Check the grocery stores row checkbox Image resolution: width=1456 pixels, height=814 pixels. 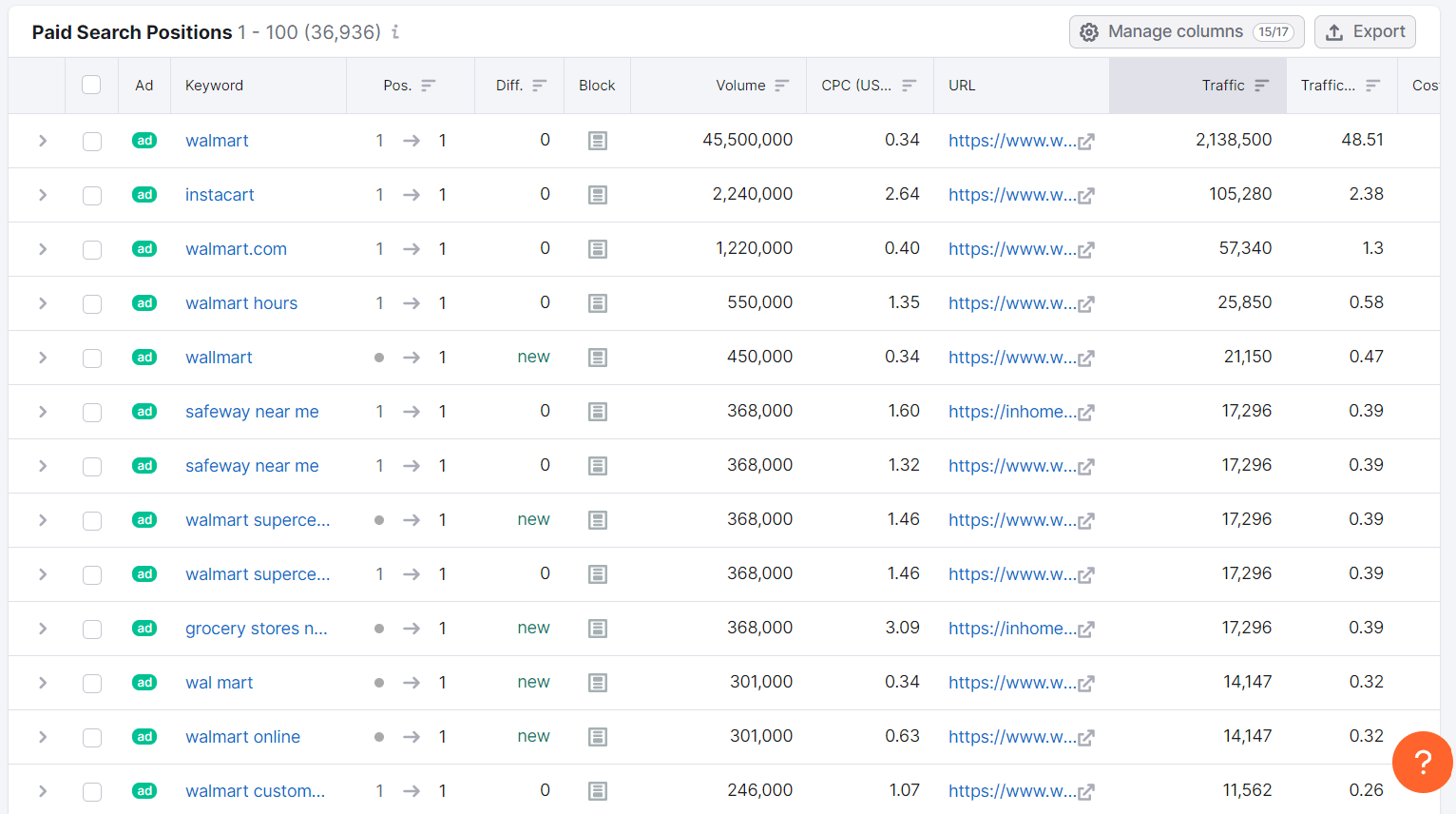[x=92, y=630]
